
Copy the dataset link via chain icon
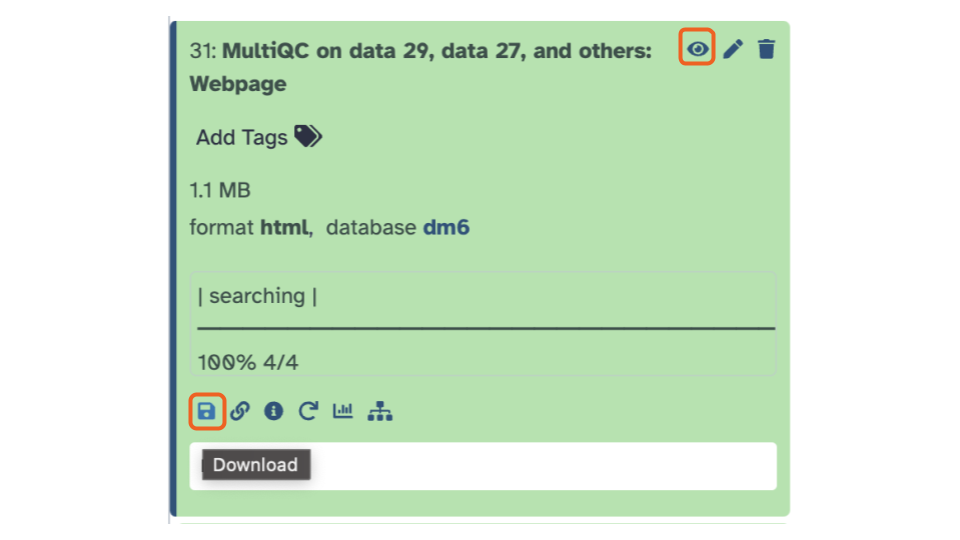coord(239,411)
